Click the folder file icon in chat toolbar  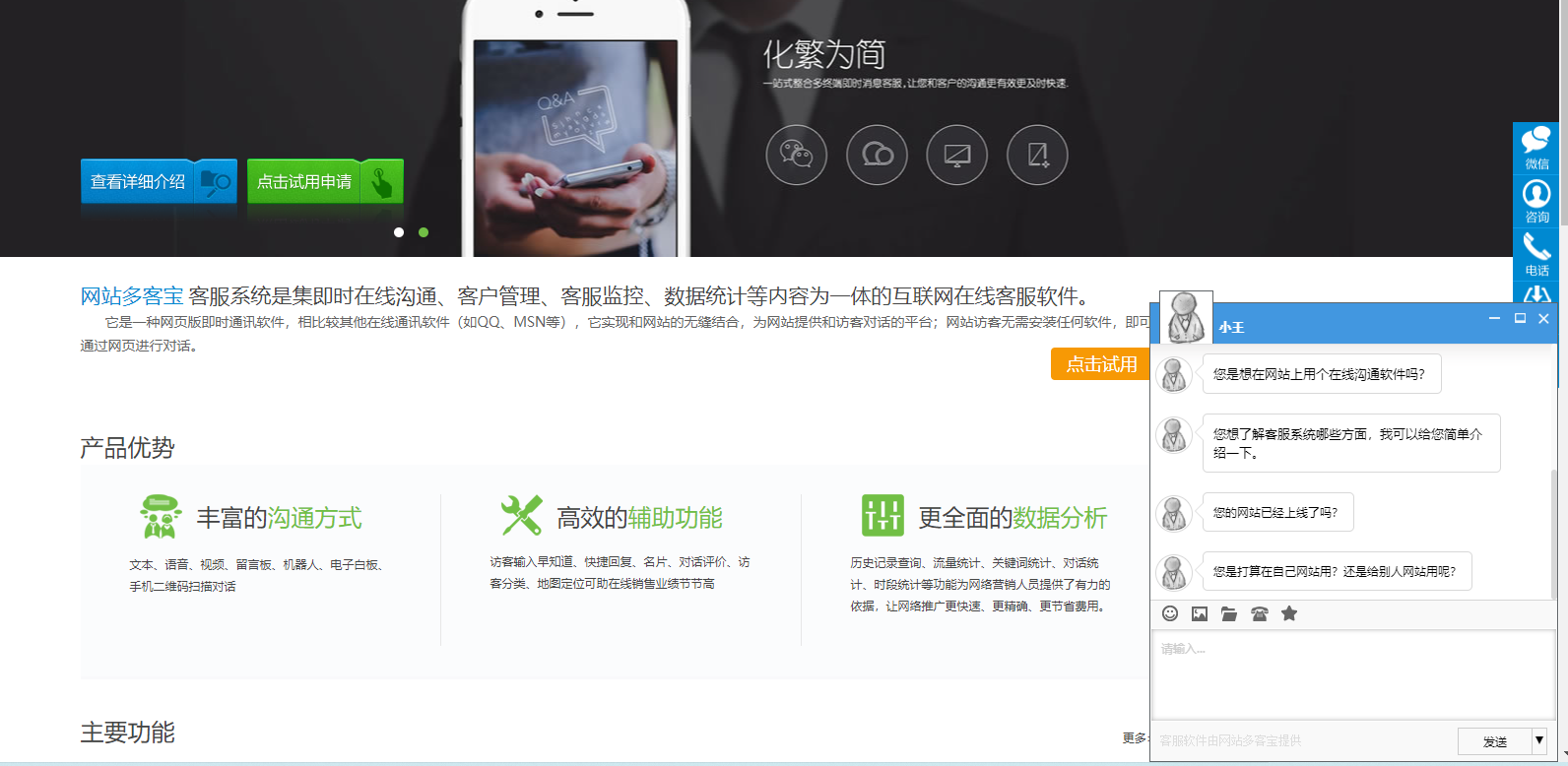point(1229,613)
